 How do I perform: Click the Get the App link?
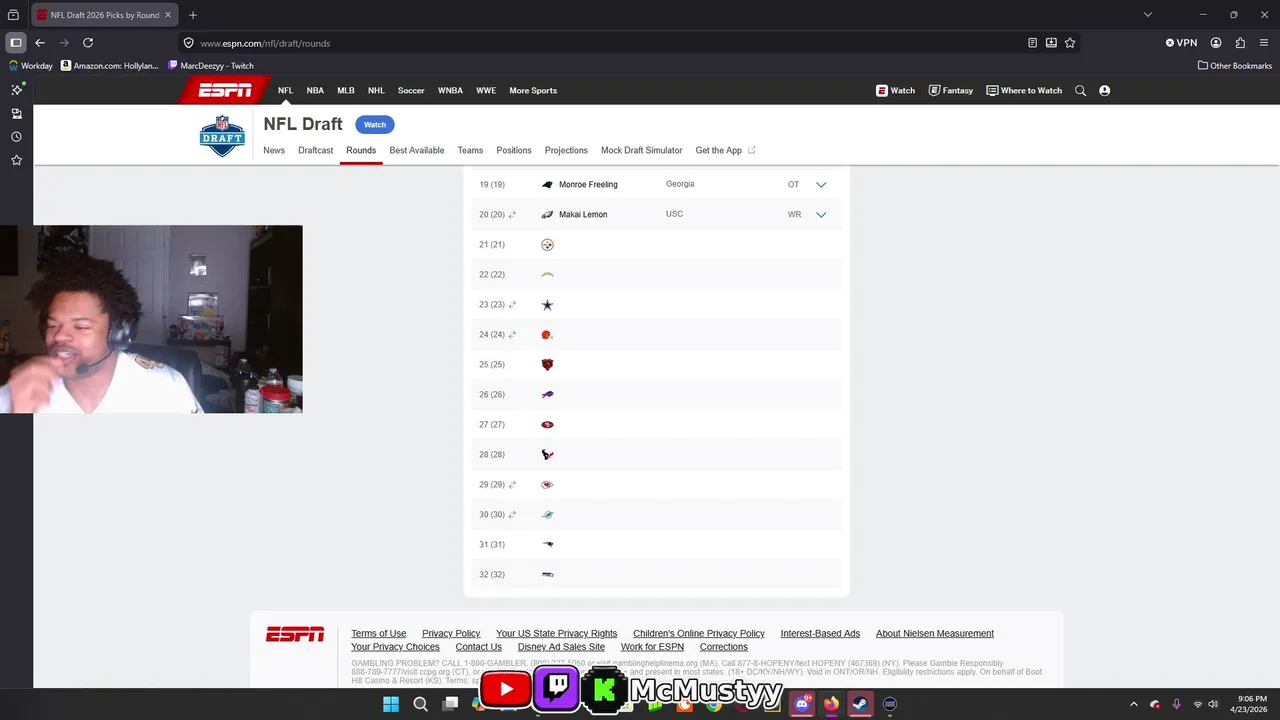pyautogui.click(x=725, y=150)
